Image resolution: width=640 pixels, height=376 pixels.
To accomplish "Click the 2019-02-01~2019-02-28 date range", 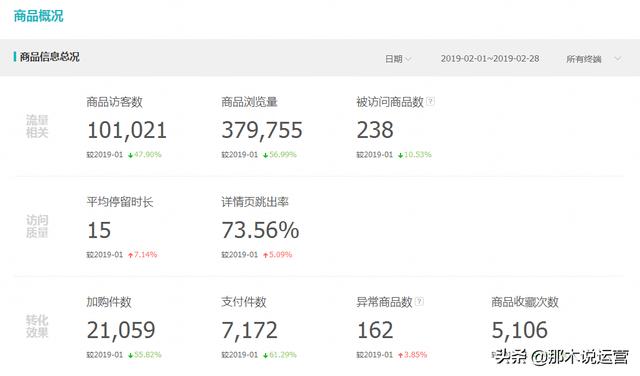I will click(490, 58).
